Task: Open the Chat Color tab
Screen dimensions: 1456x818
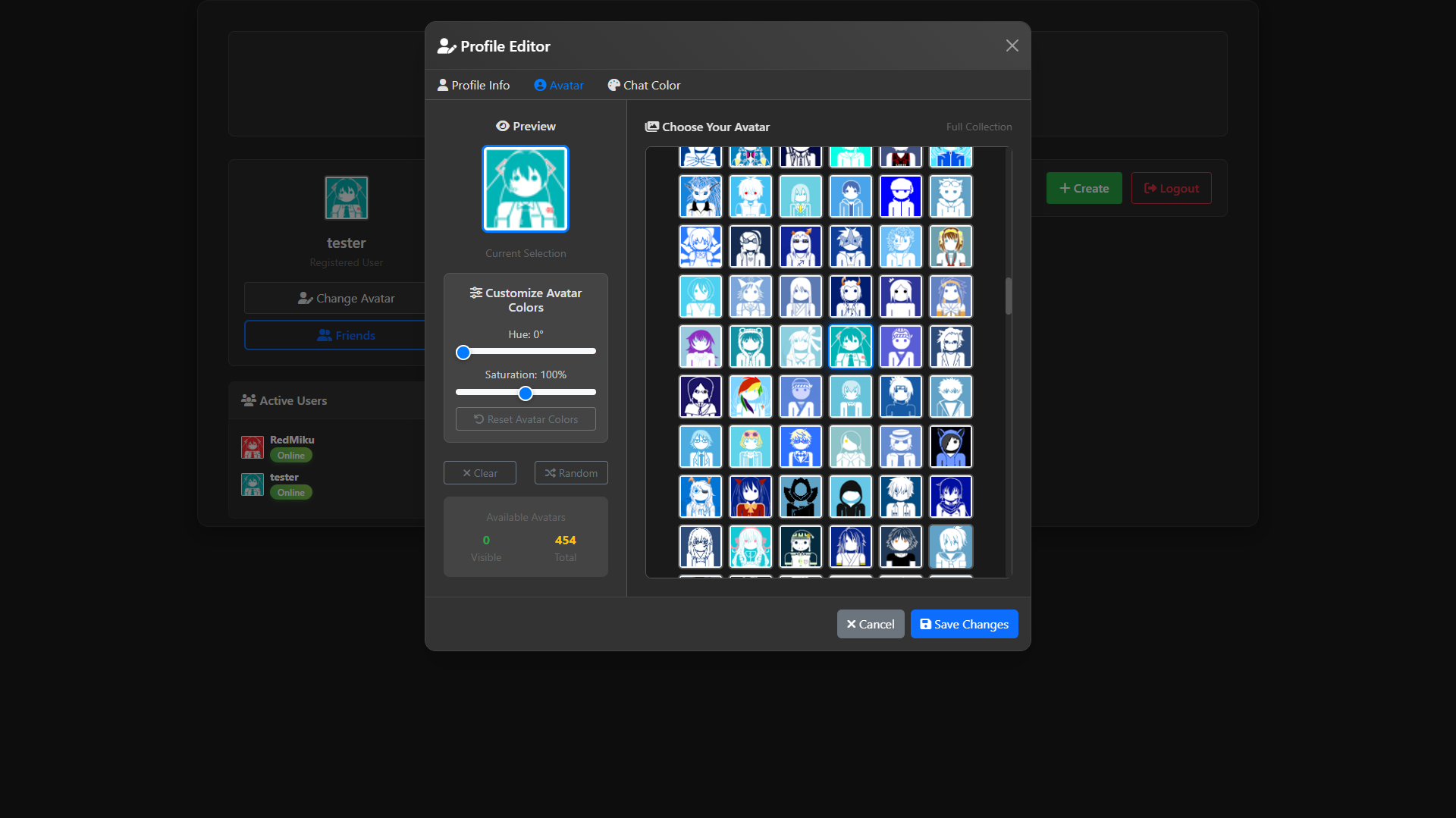Action: click(644, 86)
